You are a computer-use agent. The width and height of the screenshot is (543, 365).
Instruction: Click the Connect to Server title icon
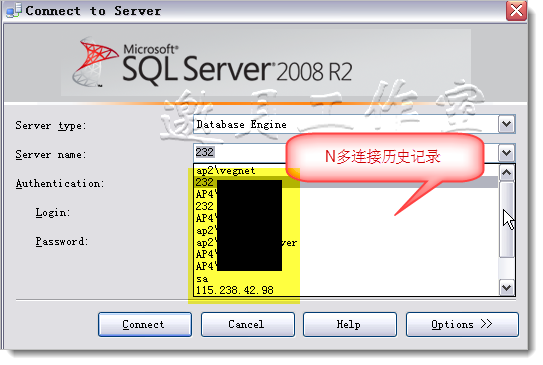(14, 11)
